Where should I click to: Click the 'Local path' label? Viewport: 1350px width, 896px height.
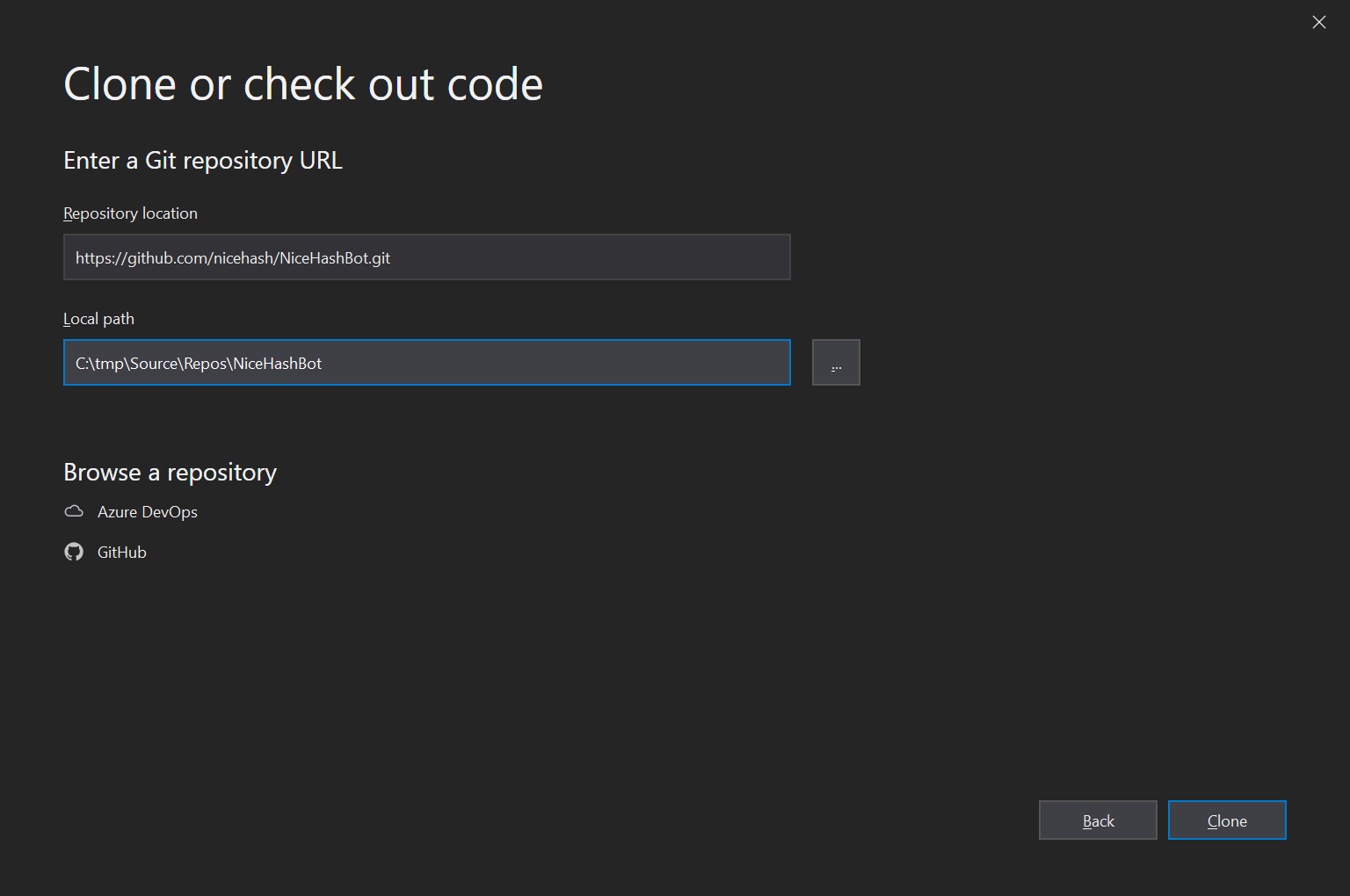click(x=98, y=319)
